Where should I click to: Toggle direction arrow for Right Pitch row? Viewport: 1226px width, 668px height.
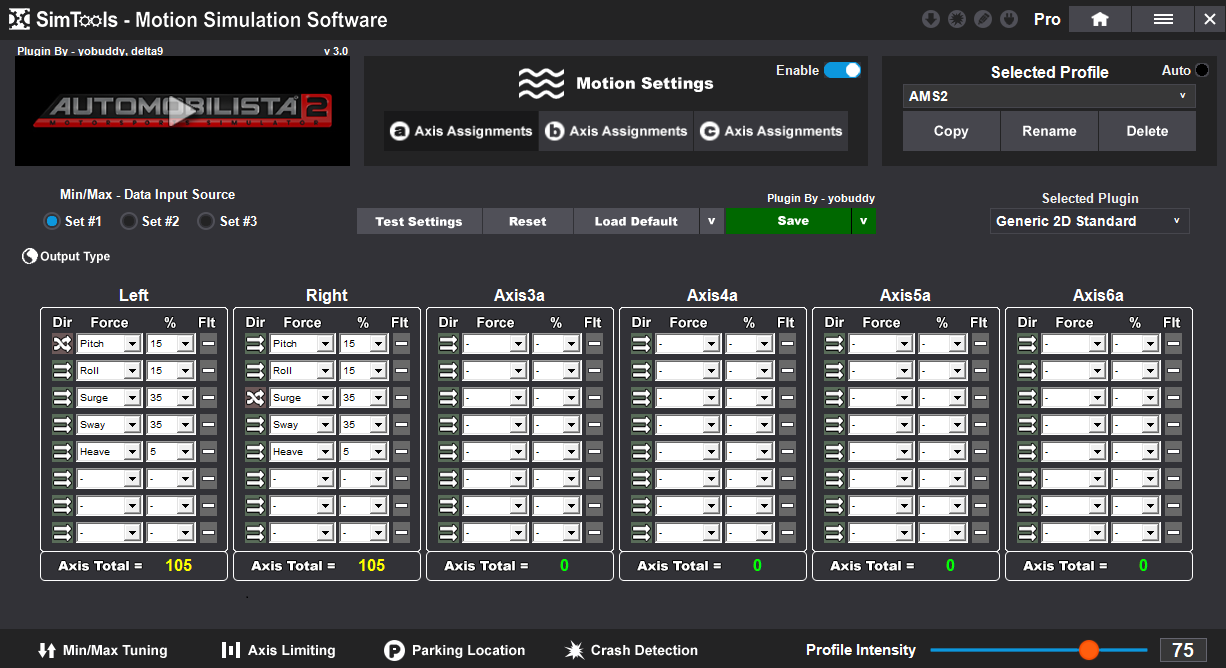[255, 344]
